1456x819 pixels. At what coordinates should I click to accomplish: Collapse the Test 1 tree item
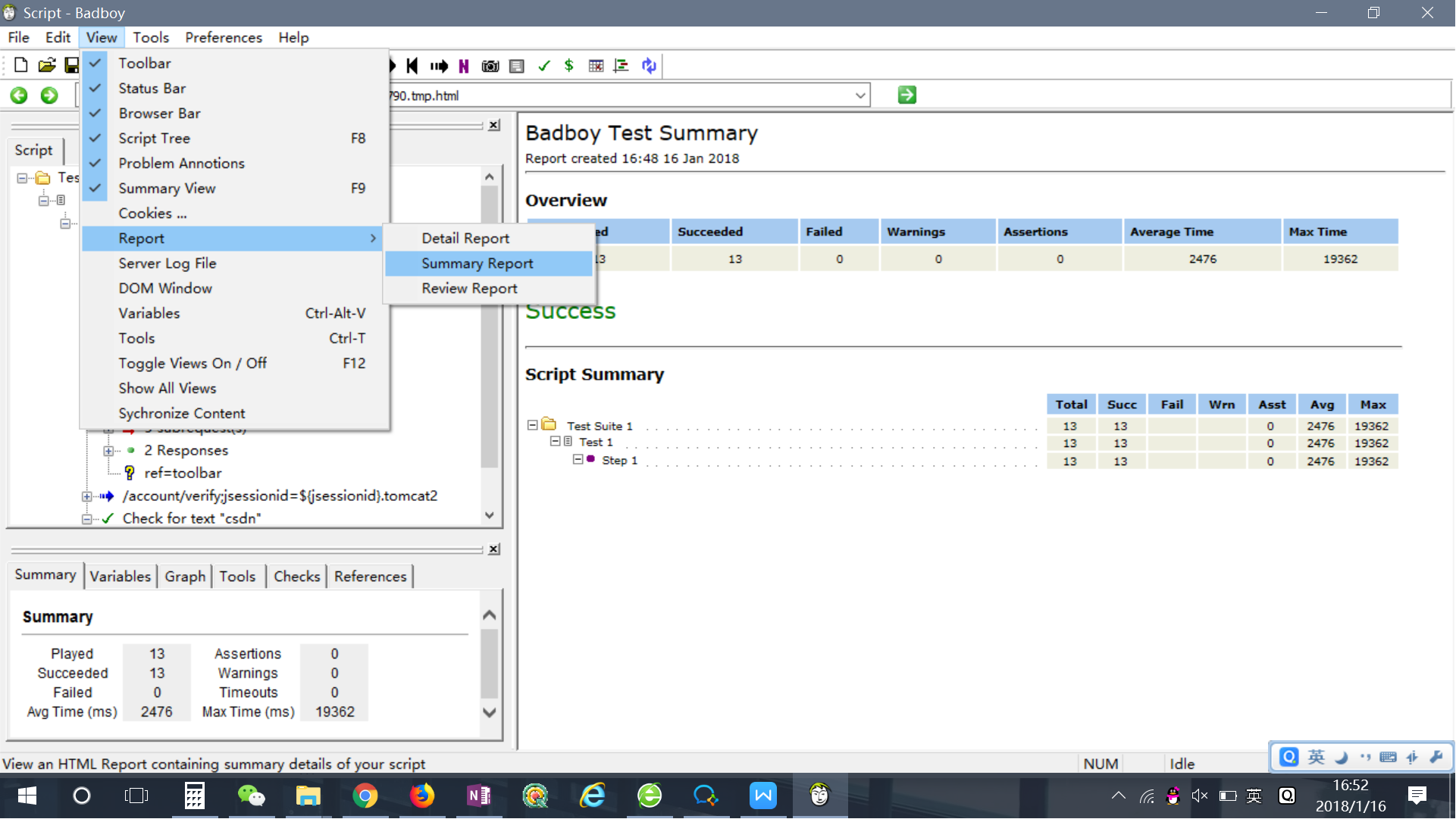[x=556, y=443]
